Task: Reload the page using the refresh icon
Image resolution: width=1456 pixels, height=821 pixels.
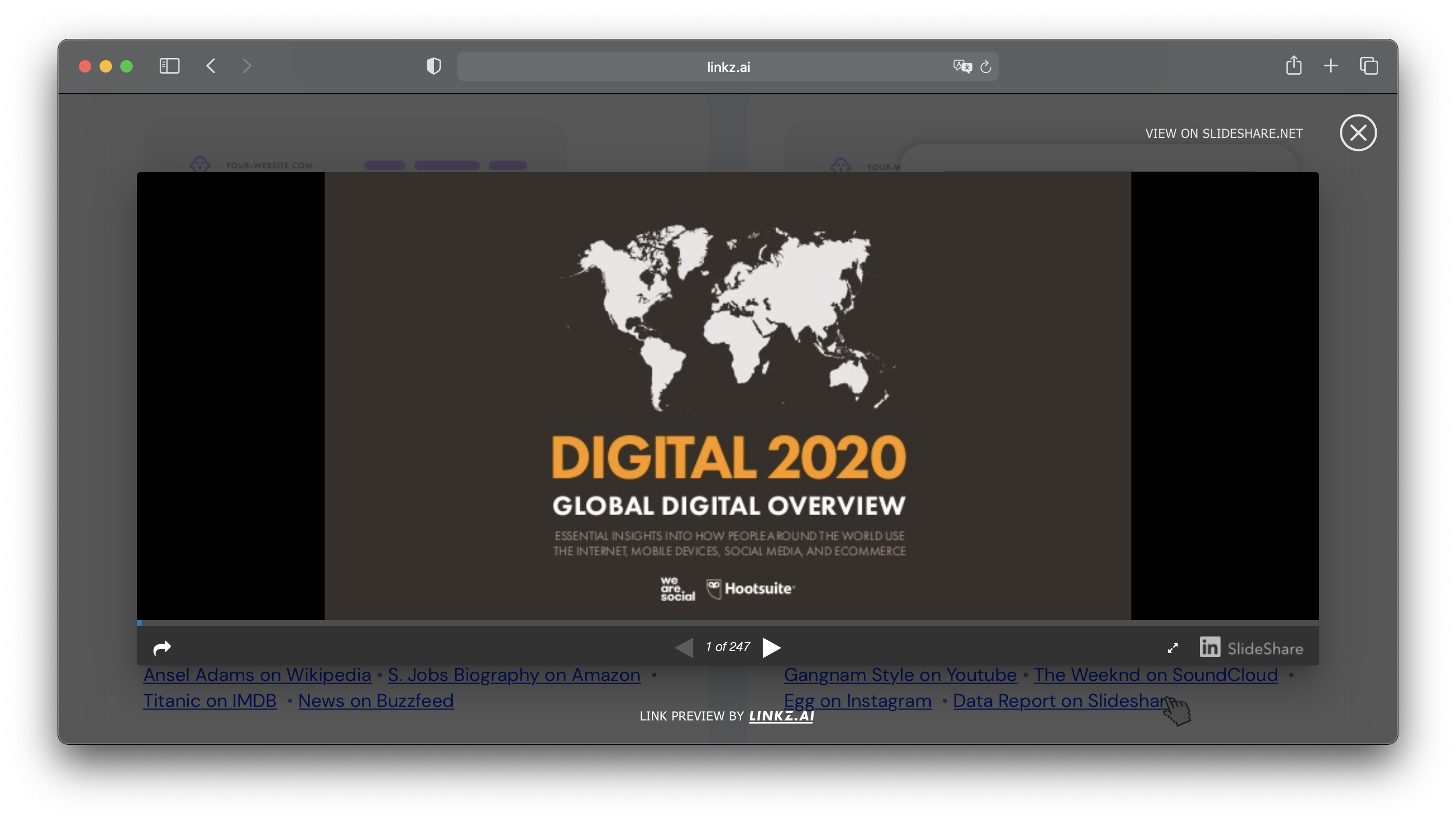Action: click(986, 67)
